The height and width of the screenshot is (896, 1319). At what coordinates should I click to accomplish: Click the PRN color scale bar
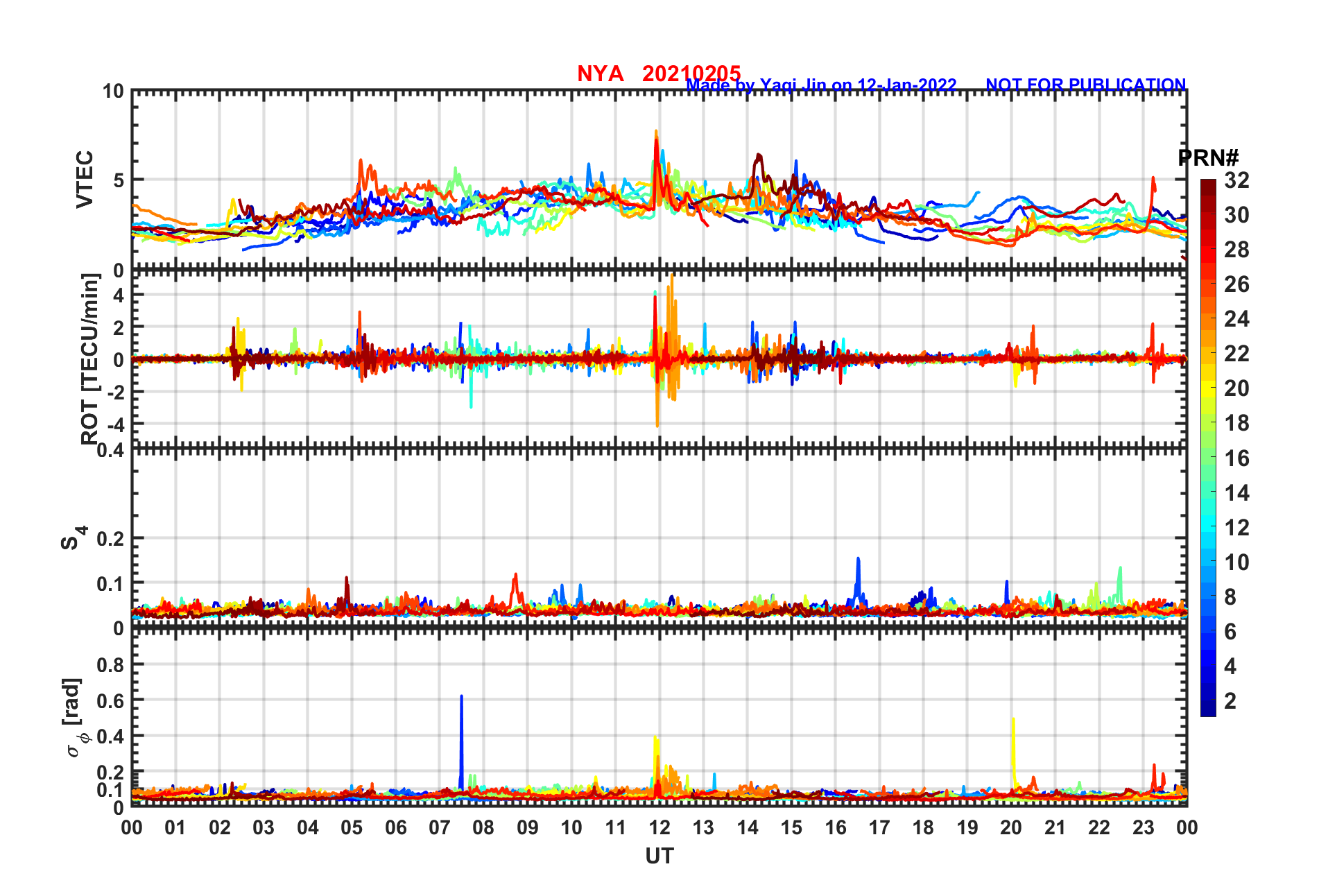(x=1208, y=448)
